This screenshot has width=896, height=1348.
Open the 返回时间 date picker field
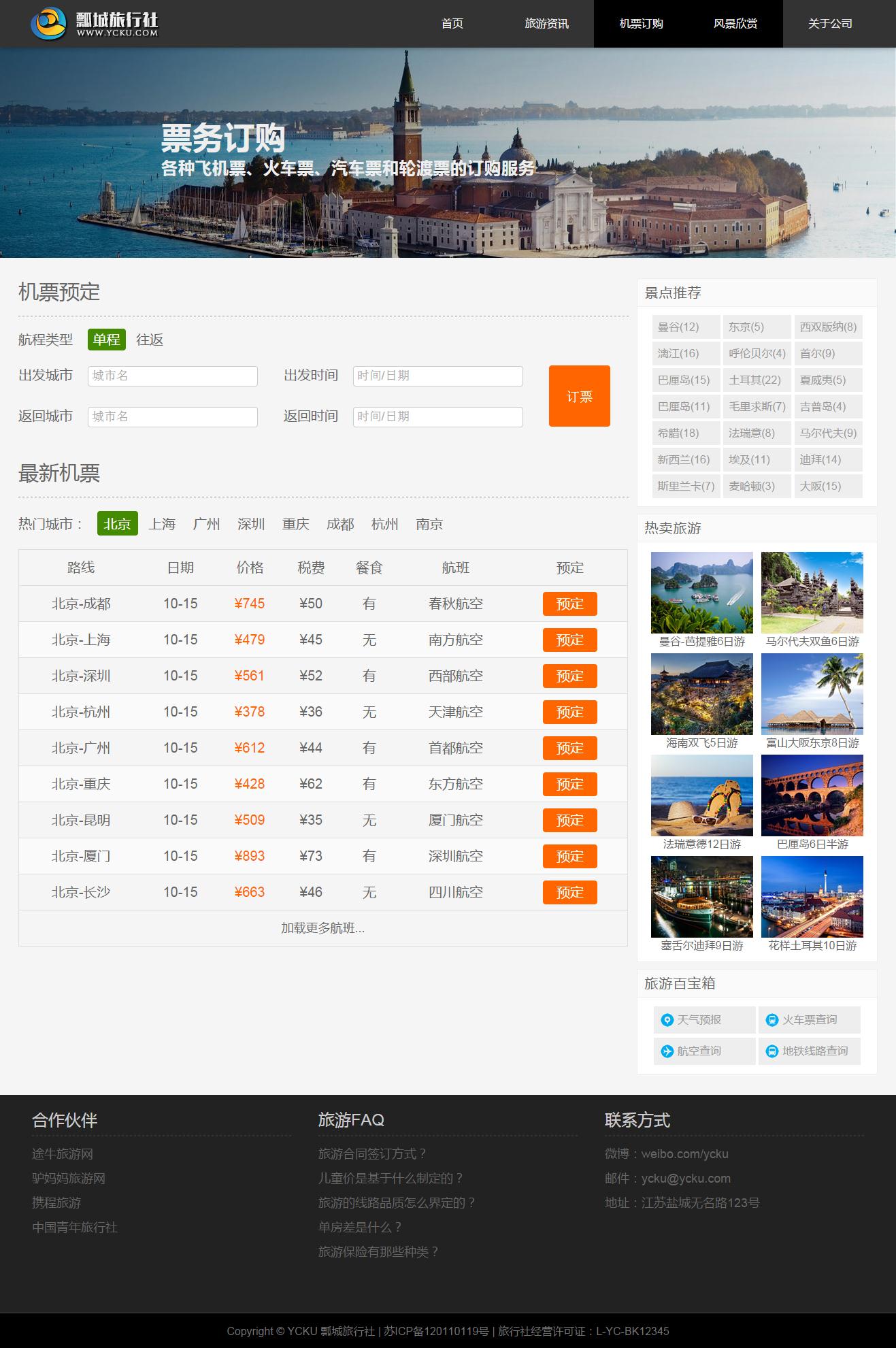click(437, 416)
